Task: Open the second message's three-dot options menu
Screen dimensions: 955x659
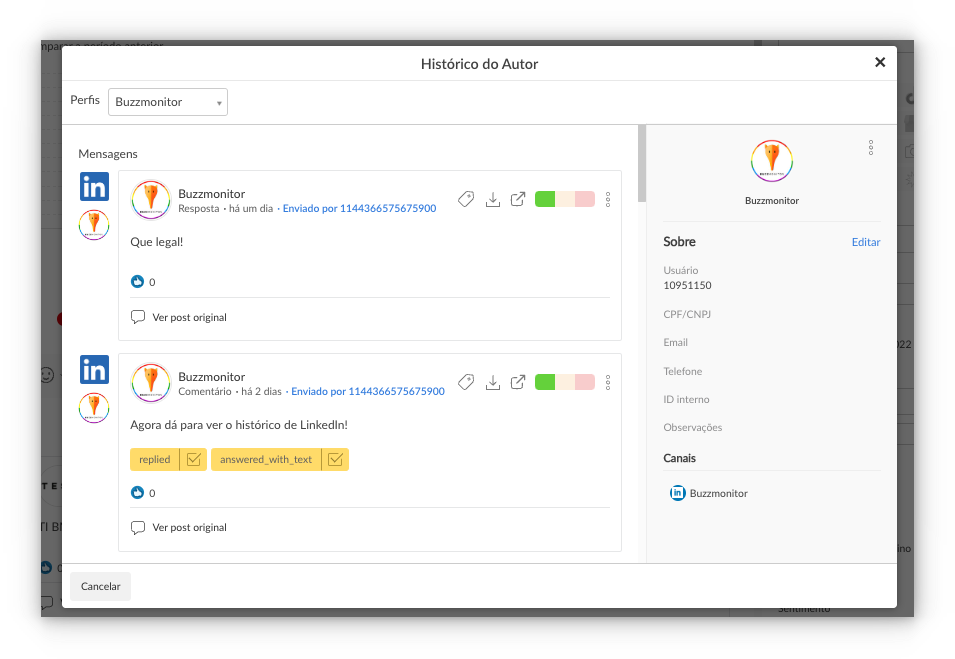Action: pyautogui.click(x=608, y=382)
